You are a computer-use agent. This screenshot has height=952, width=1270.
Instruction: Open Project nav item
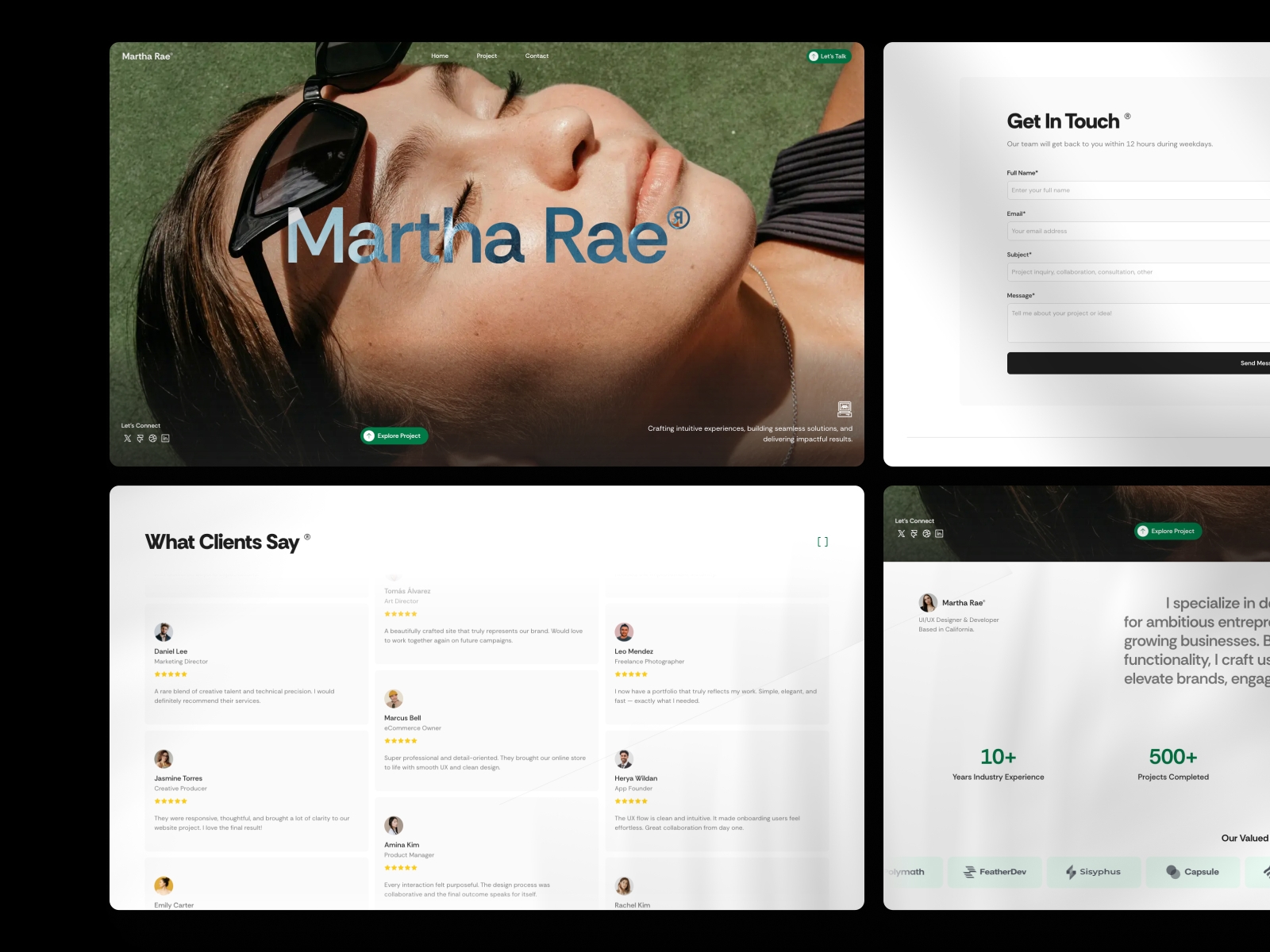(x=487, y=56)
